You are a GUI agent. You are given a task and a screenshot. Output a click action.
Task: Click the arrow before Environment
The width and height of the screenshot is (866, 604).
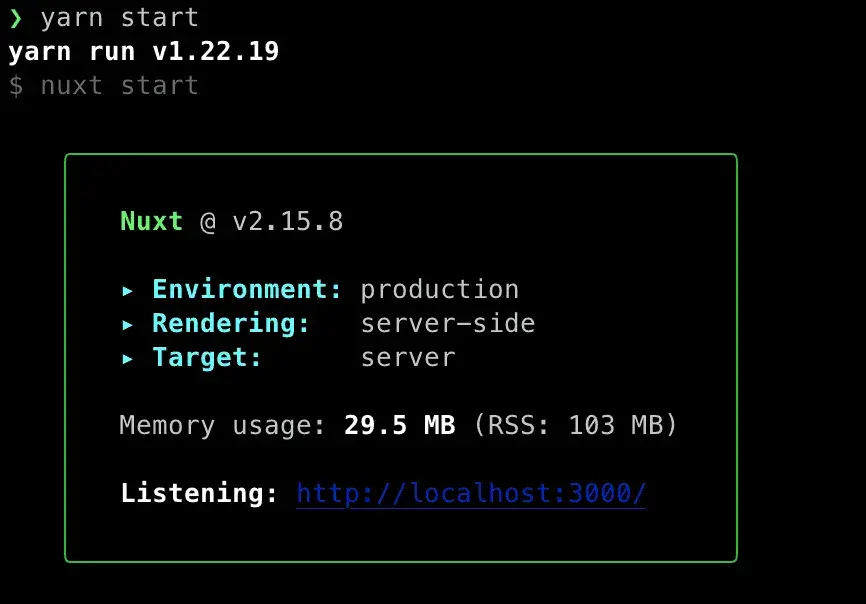[x=128, y=291]
